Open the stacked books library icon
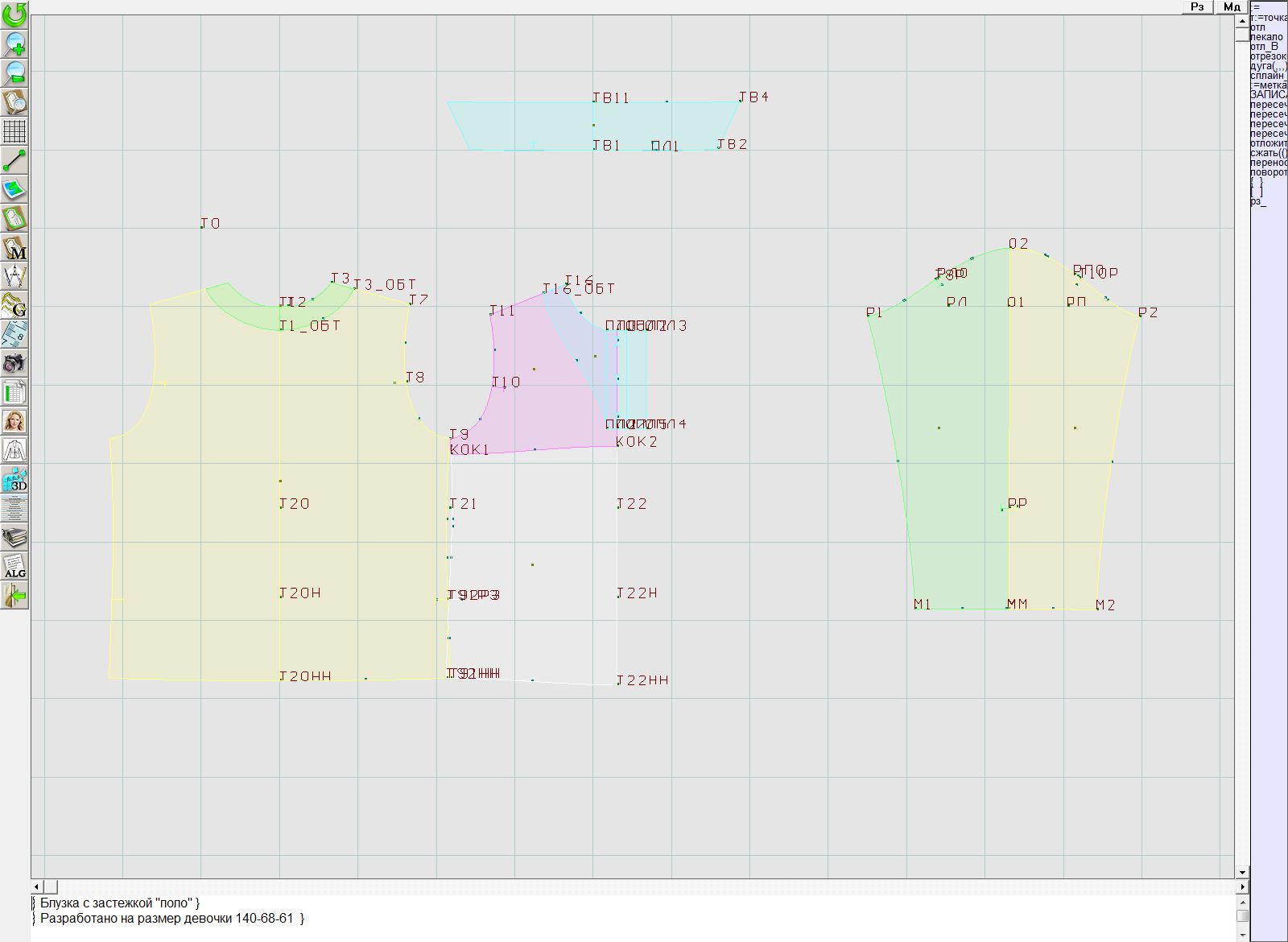Image resolution: width=1288 pixels, height=942 pixels. (x=14, y=537)
